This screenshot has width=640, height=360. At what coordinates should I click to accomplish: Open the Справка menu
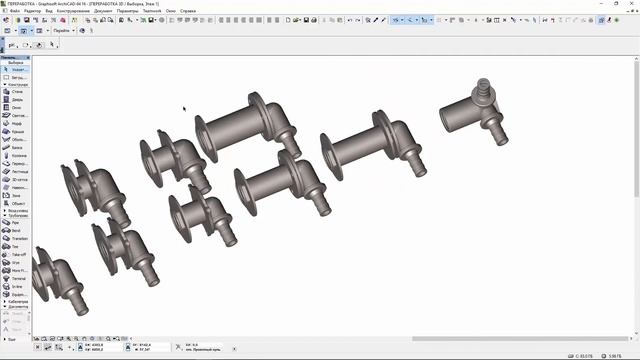(x=188, y=11)
